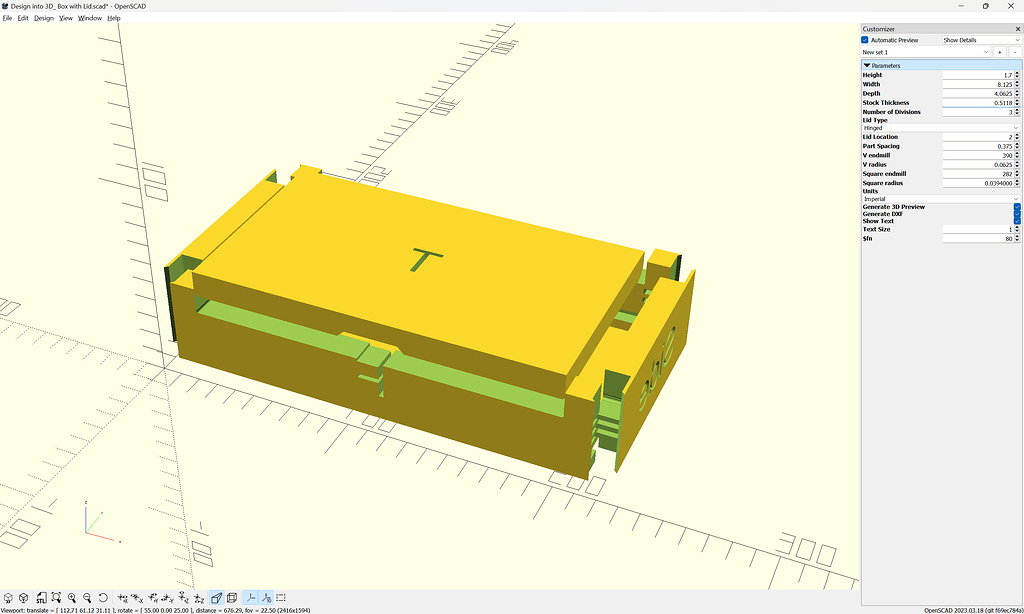Image resolution: width=1024 pixels, height=614 pixels.
Task: Click the T label on box lid
Action: 426,259
